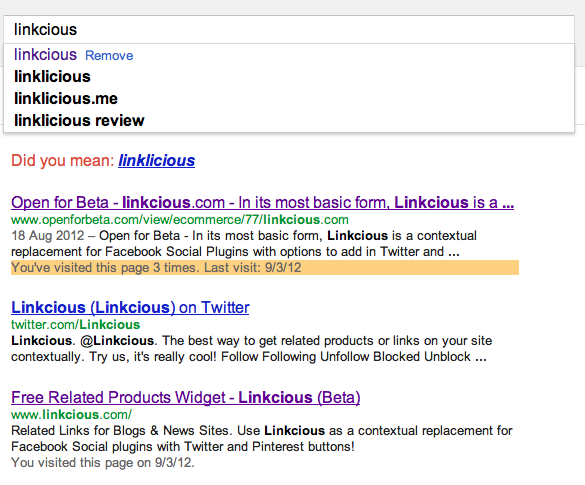
Task: Open the Linkcious on Twitter result
Action: point(130,307)
